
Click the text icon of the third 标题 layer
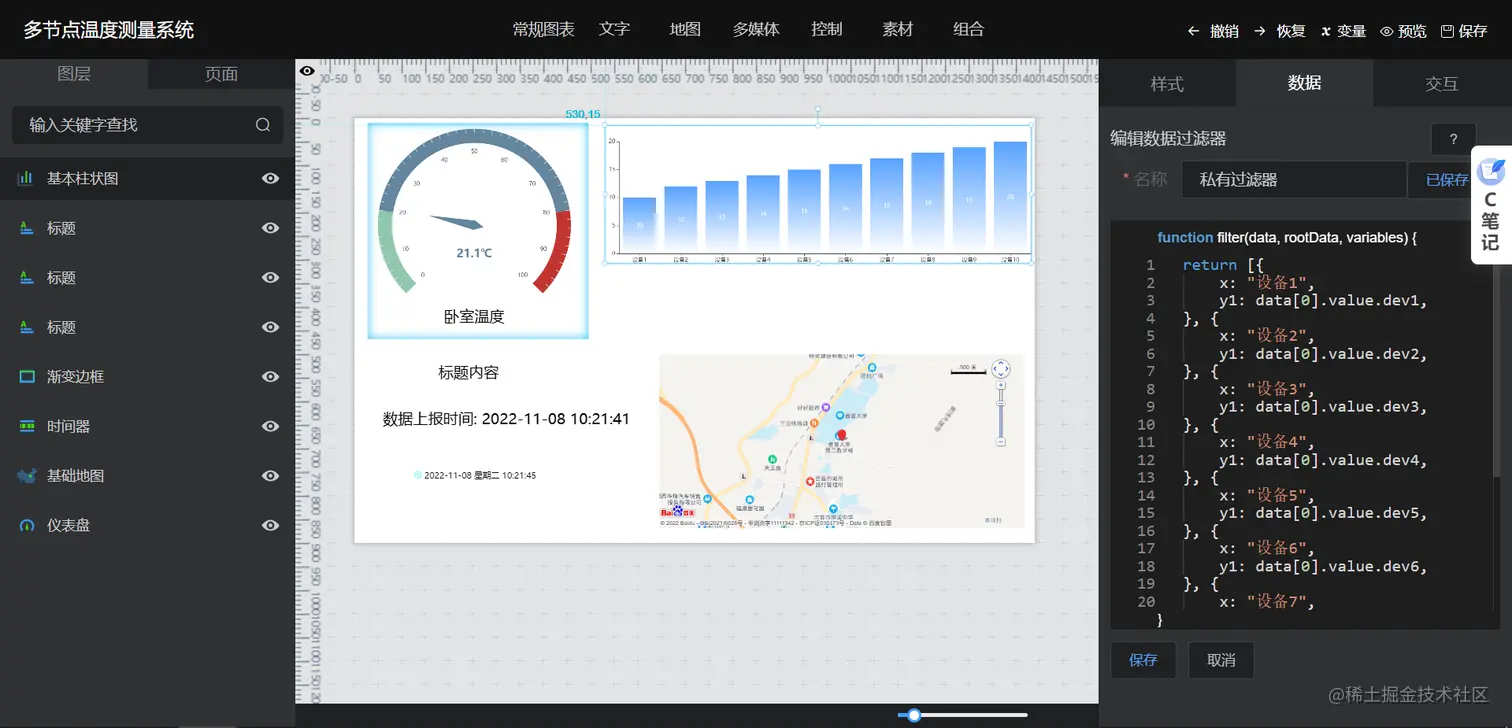tap(27, 327)
